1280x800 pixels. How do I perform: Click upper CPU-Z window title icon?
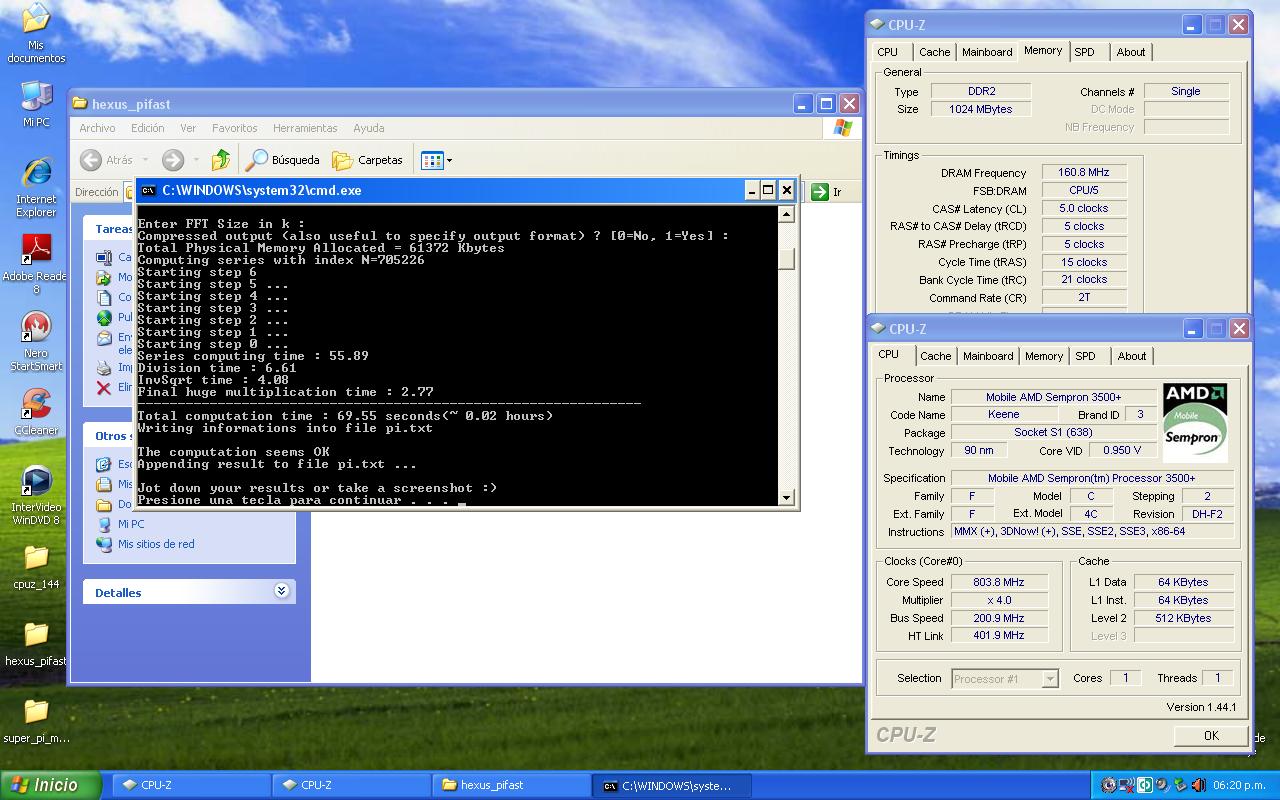pos(877,24)
